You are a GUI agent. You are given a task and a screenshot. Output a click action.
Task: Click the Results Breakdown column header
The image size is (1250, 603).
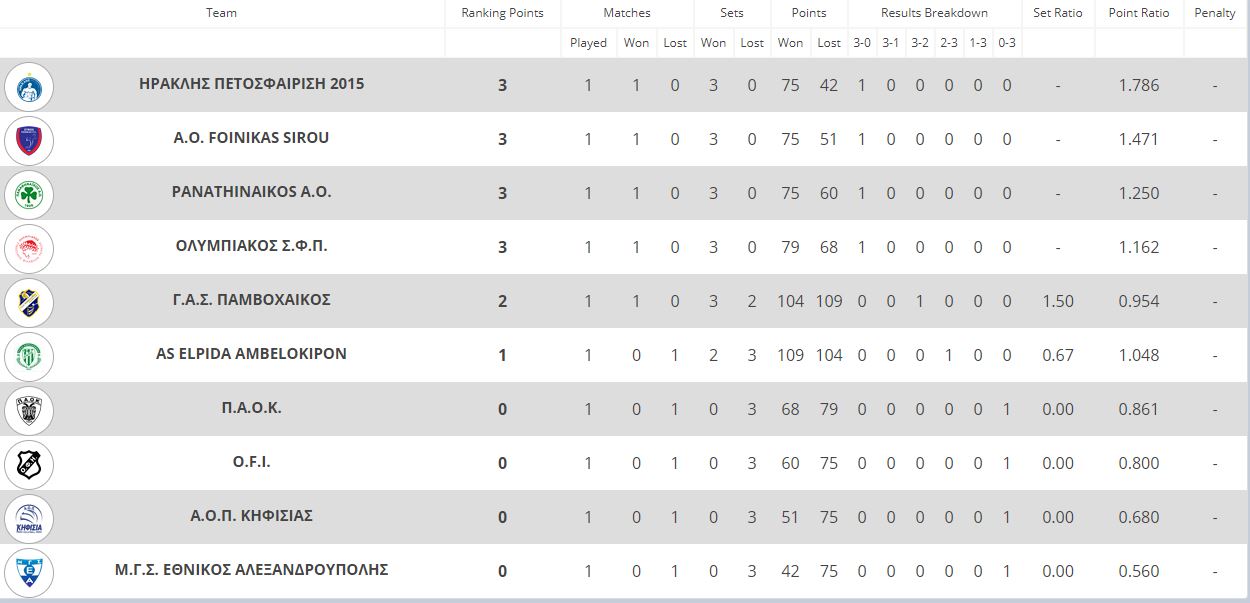point(934,13)
